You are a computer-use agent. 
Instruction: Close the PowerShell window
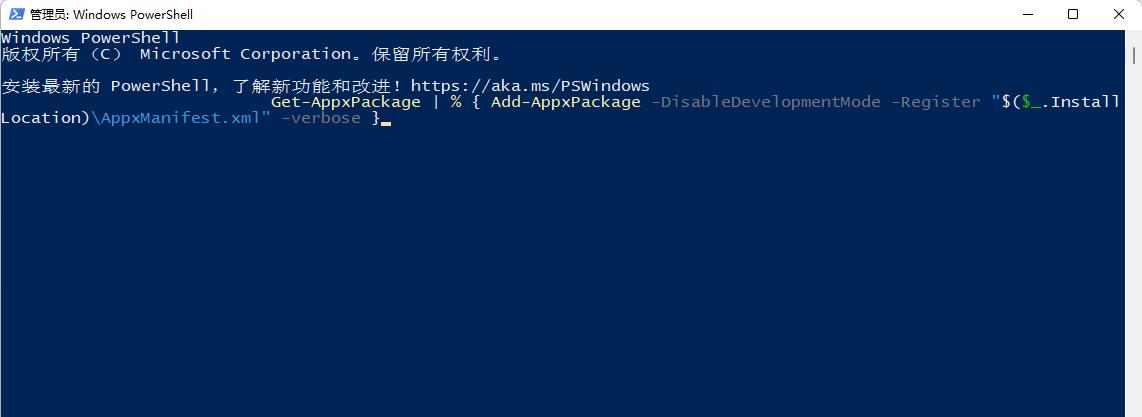click(x=1119, y=15)
